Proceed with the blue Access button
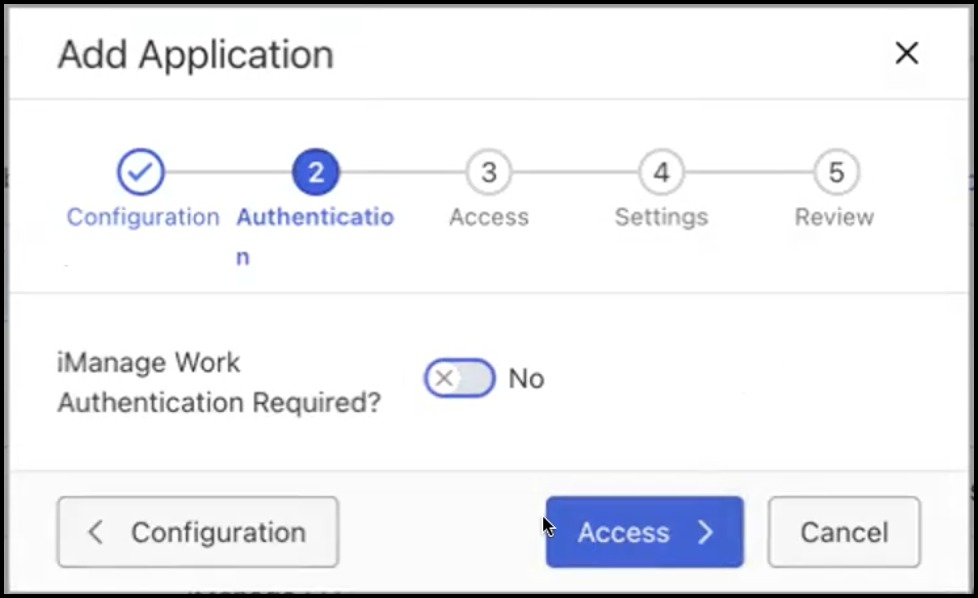This screenshot has width=978, height=598. point(643,532)
